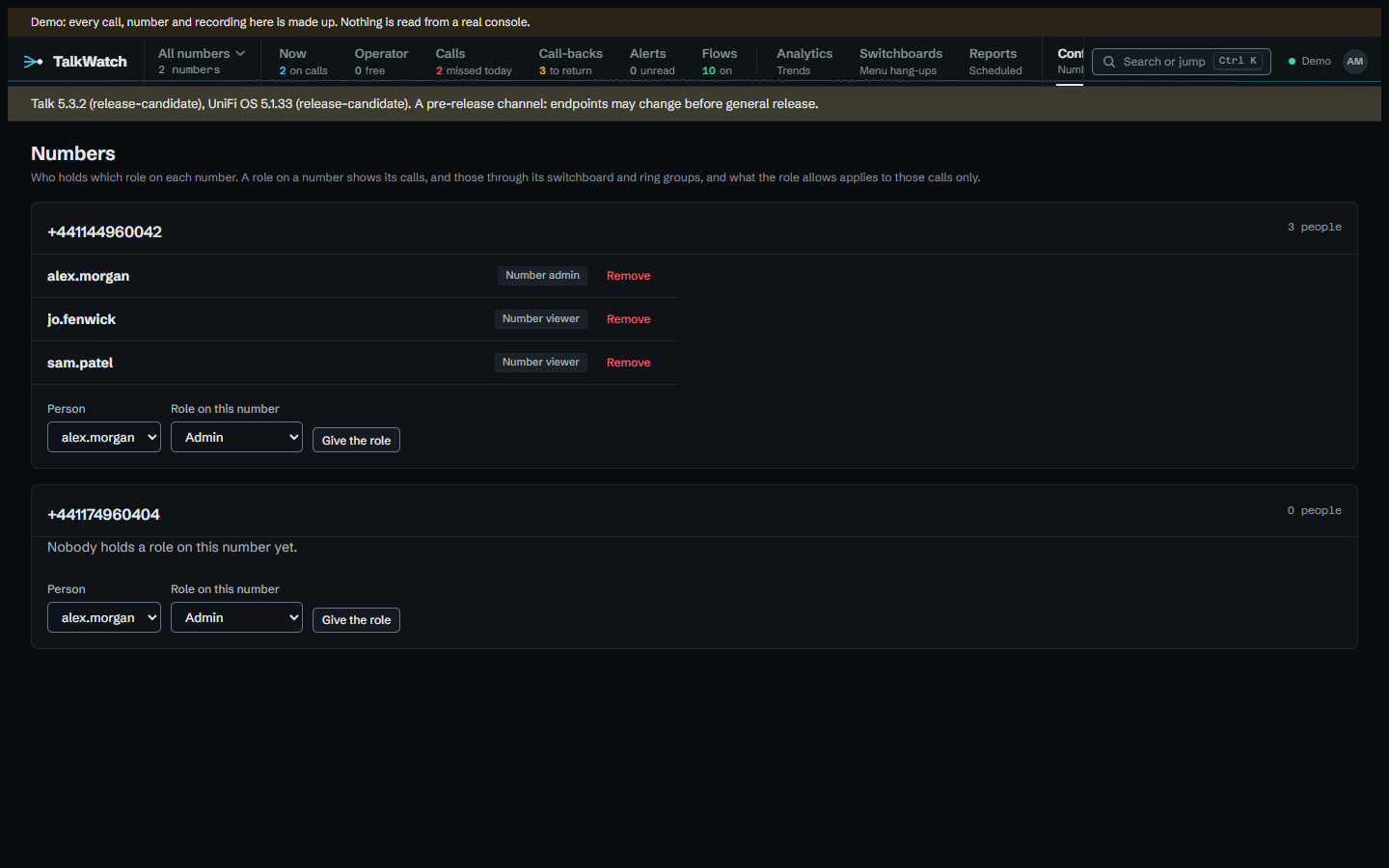The height and width of the screenshot is (868, 1389).
Task: Switch to the Calls tab
Action: [474, 61]
